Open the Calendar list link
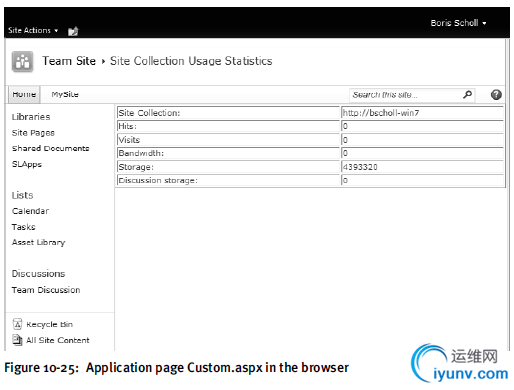514x390 pixels. [30, 211]
